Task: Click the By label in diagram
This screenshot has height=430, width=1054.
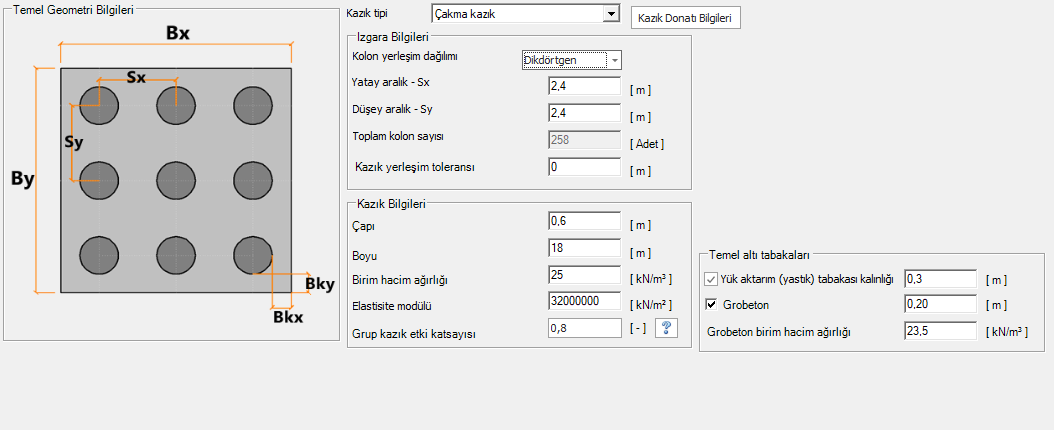Action: [23, 179]
